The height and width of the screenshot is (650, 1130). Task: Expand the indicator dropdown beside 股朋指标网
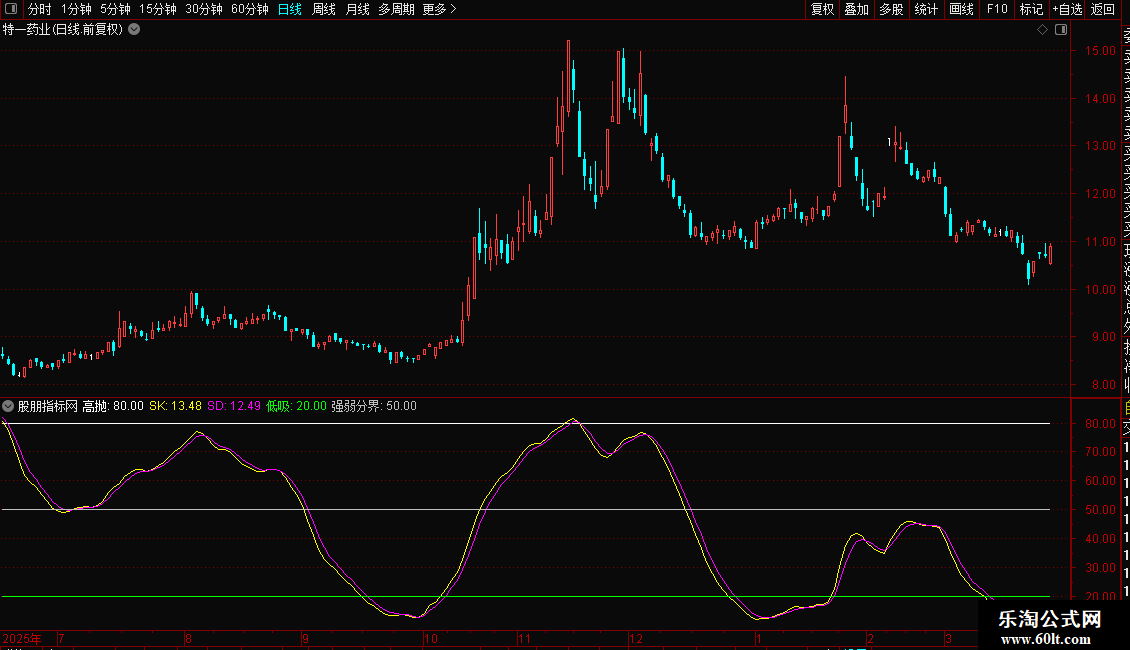[8, 406]
